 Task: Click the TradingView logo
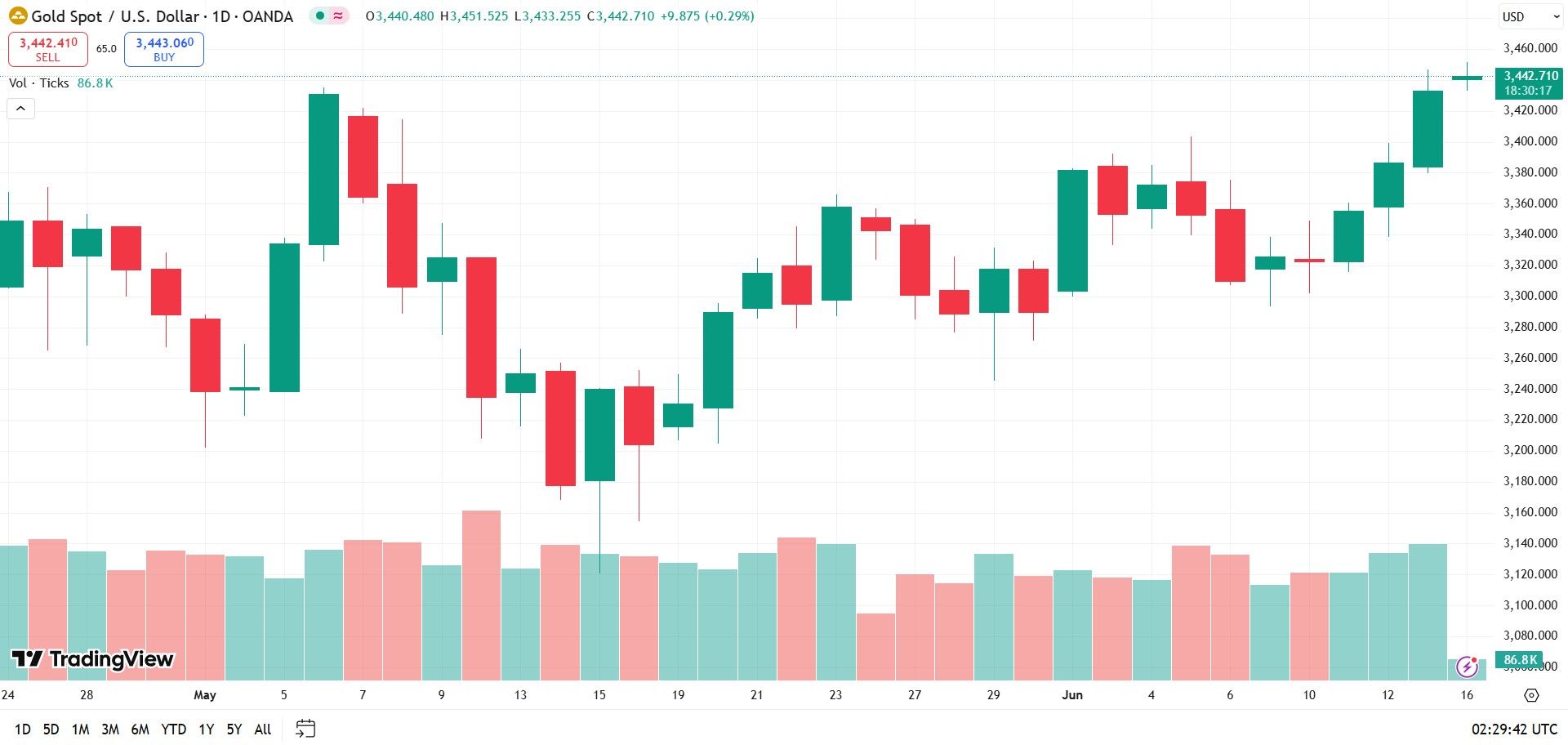coord(92,659)
